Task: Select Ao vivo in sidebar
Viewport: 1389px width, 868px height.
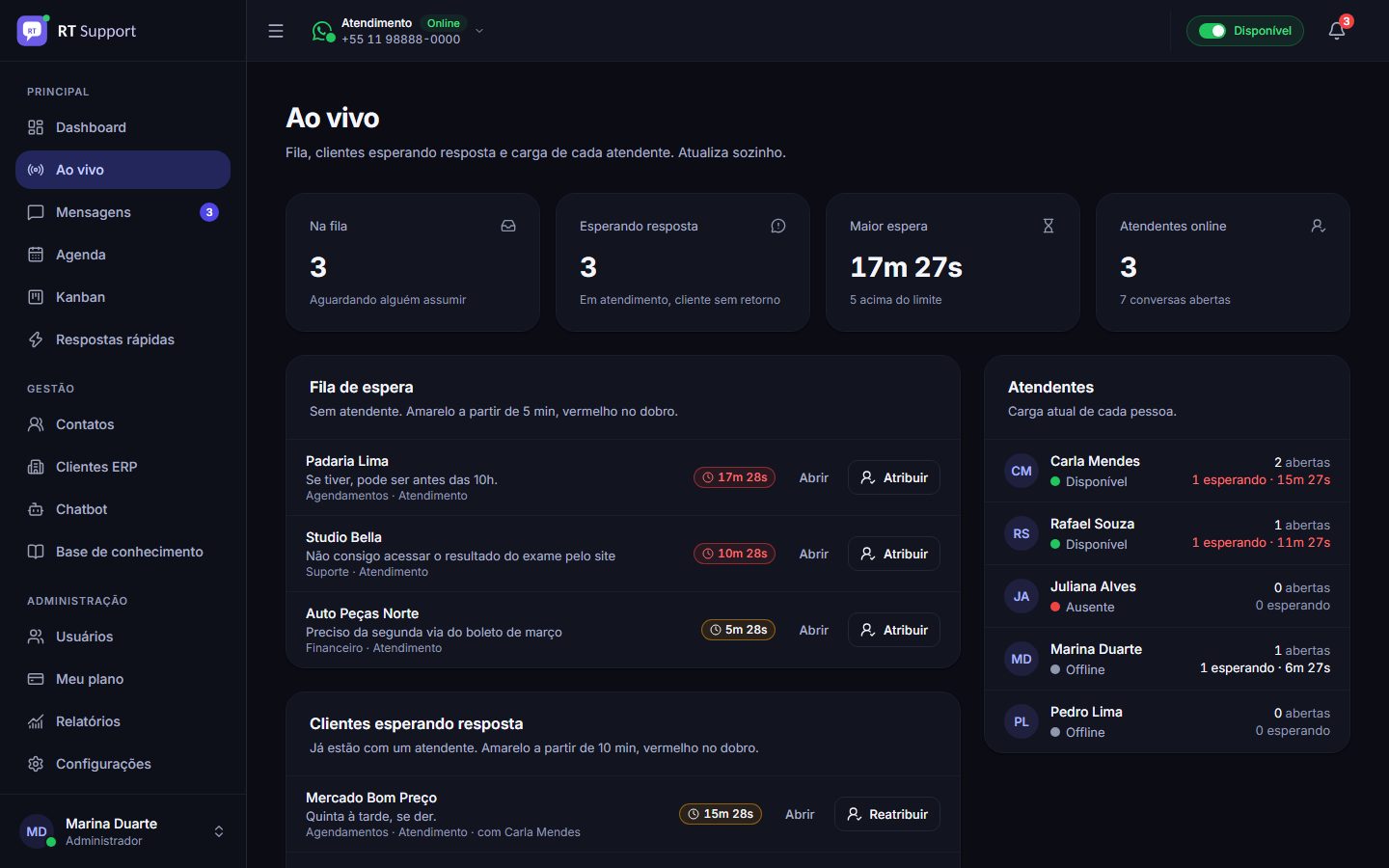Action: tap(123, 170)
